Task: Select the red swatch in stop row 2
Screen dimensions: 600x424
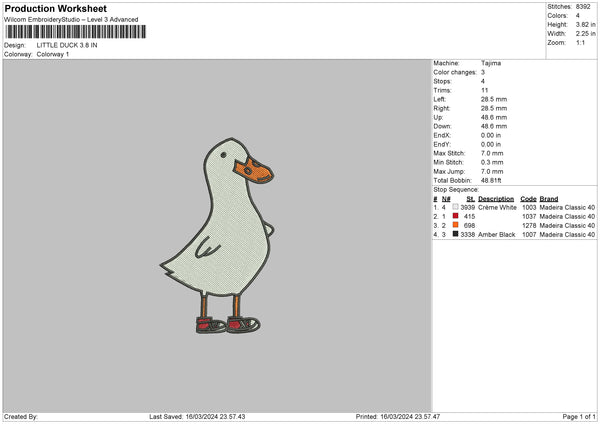Action: pyautogui.click(x=455, y=216)
